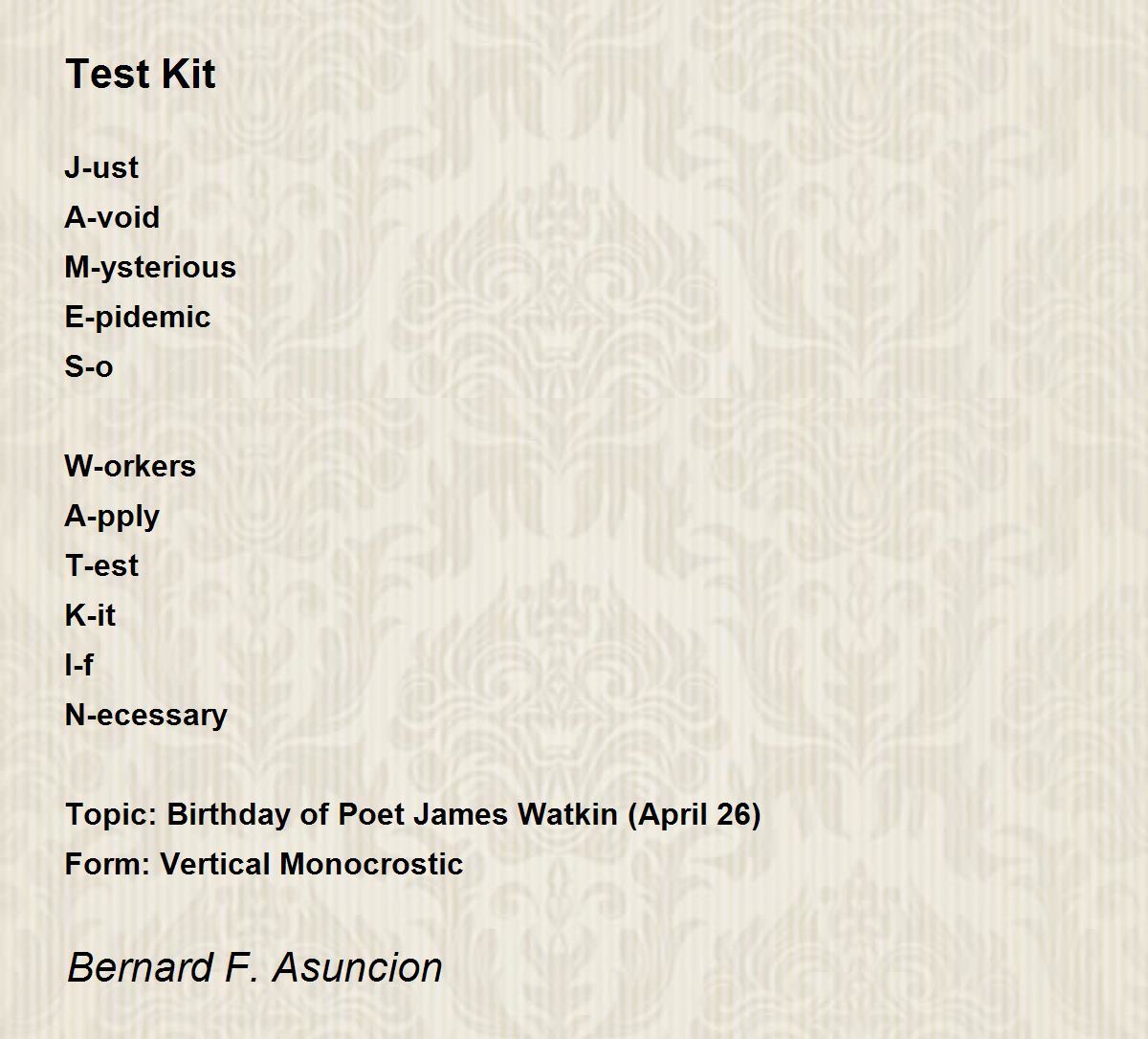Screen dimensions: 1148x1039
Task: Click the surname Asuncion in signature
Action: tap(358, 967)
